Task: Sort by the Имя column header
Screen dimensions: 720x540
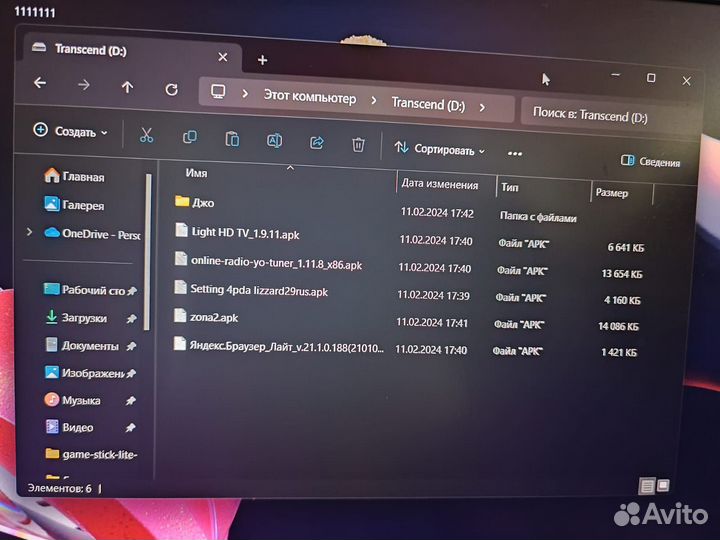Action: coord(197,173)
